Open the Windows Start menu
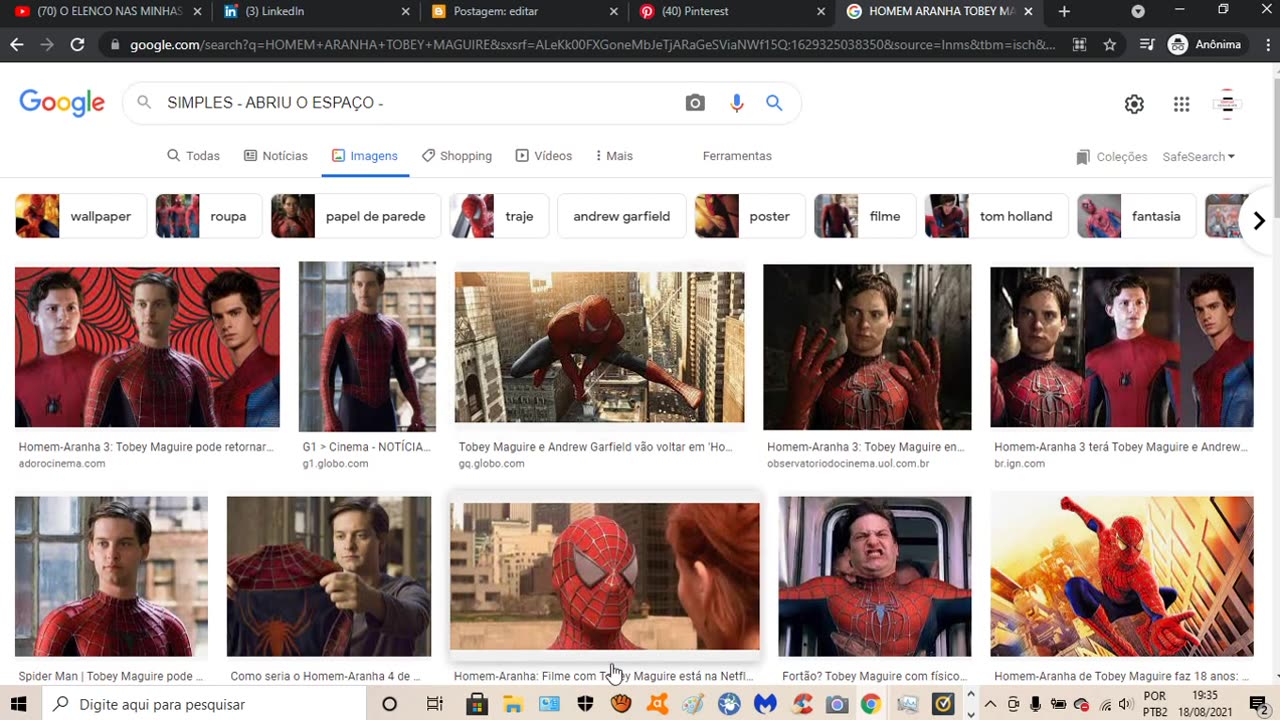The height and width of the screenshot is (720, 1280). click(19, 704)
